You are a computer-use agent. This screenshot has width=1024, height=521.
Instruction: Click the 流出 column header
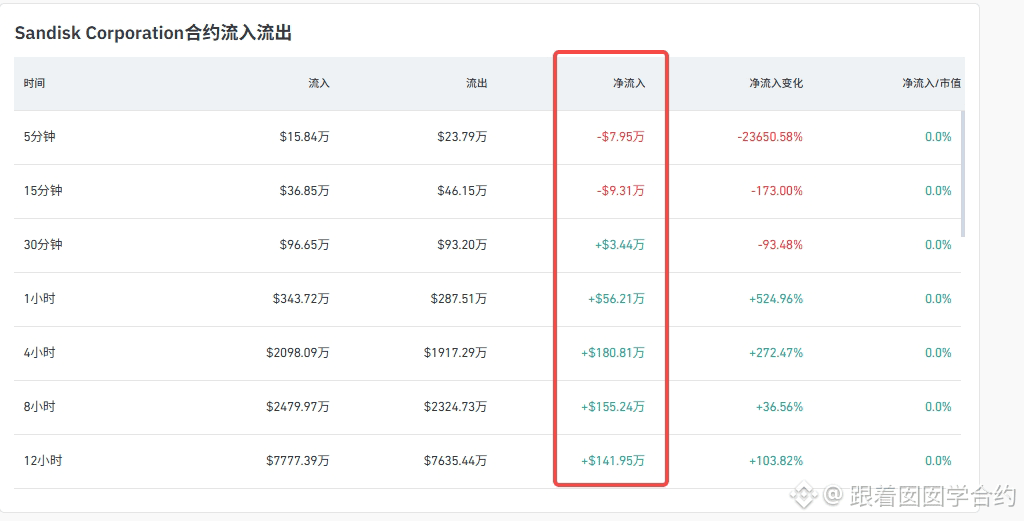pyautogui.click(x=476, y=83)
